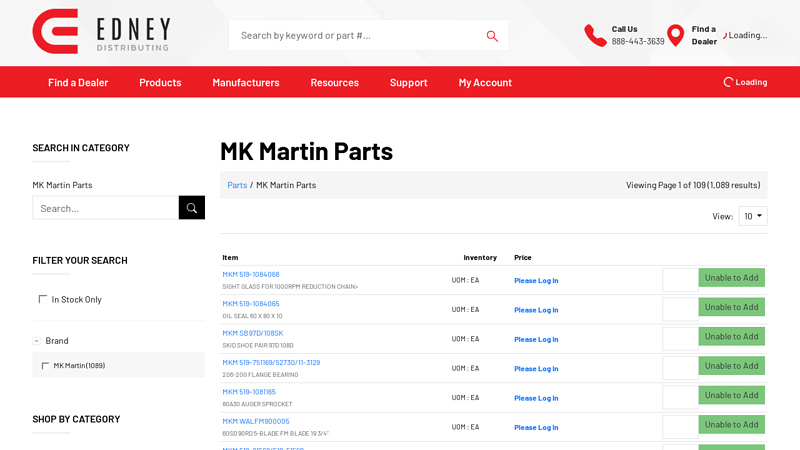Click the Inventory column header
800x450 pixels.
pyautogui.click(x=480, y=258)
